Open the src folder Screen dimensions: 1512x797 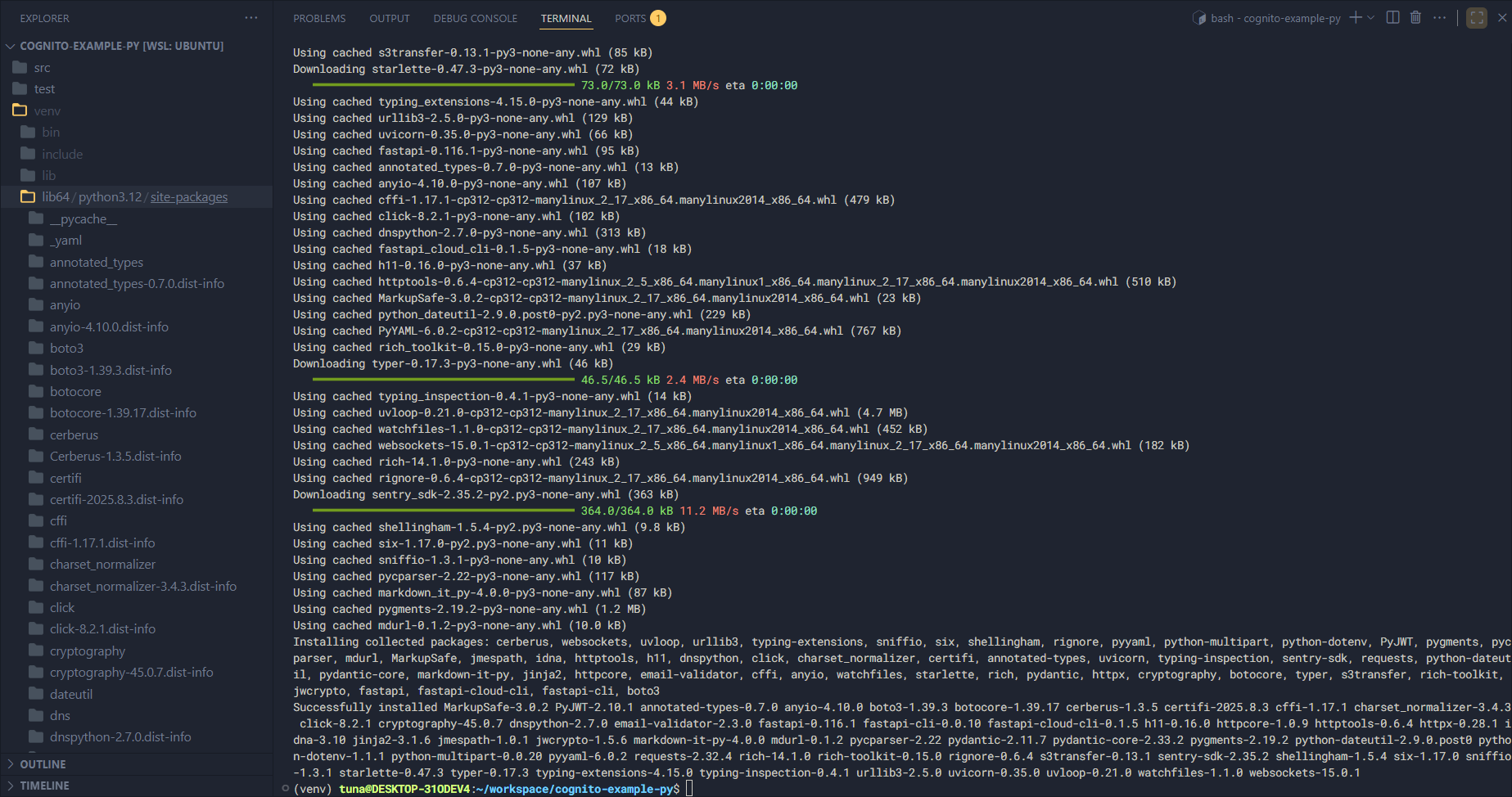42,68
